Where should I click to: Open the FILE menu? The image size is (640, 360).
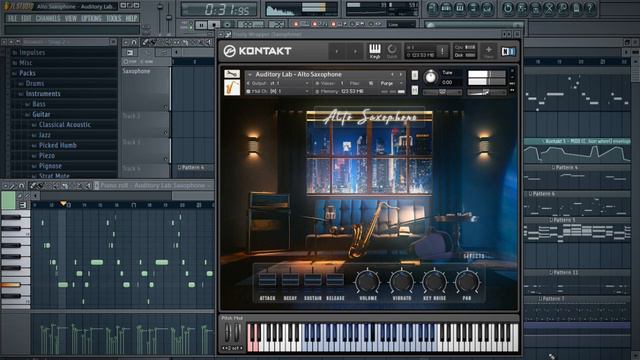pyautogui.click(x=12, y=18)
